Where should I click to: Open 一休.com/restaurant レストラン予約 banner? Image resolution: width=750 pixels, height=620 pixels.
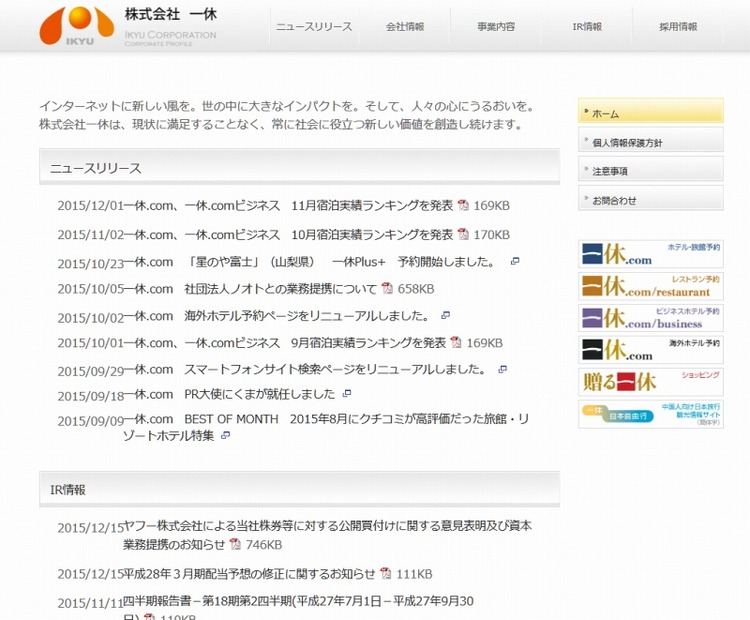tap(651, 286)
